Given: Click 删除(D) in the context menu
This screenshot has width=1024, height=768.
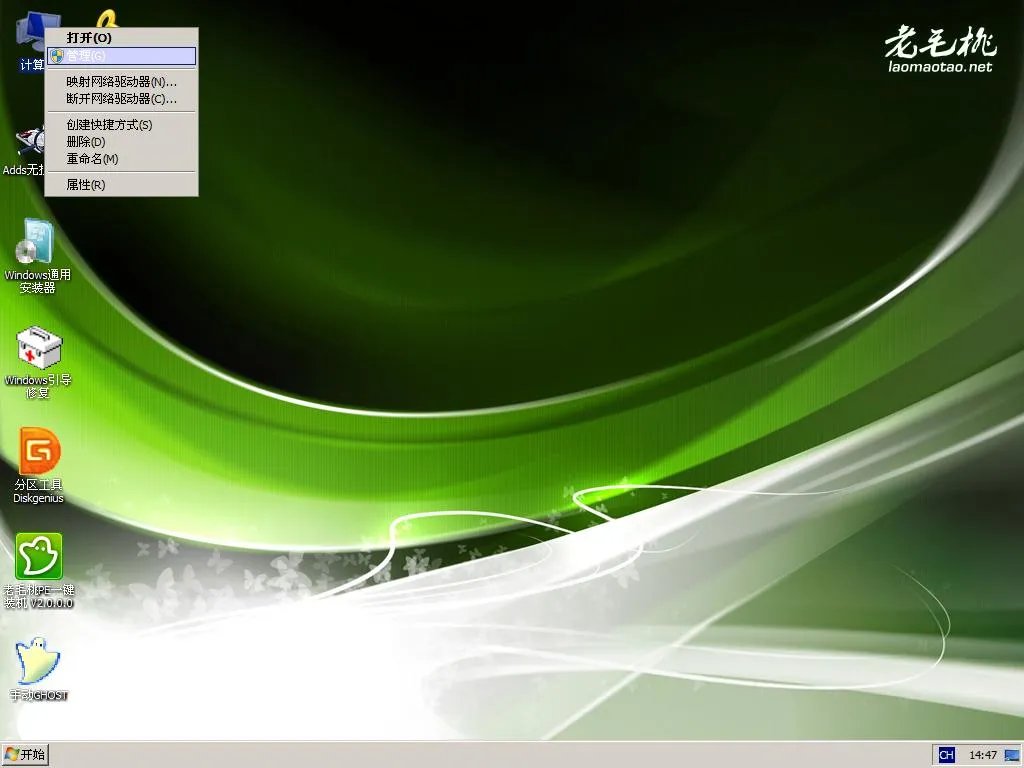Looking at the screenshot, I should tap(88, 141).
